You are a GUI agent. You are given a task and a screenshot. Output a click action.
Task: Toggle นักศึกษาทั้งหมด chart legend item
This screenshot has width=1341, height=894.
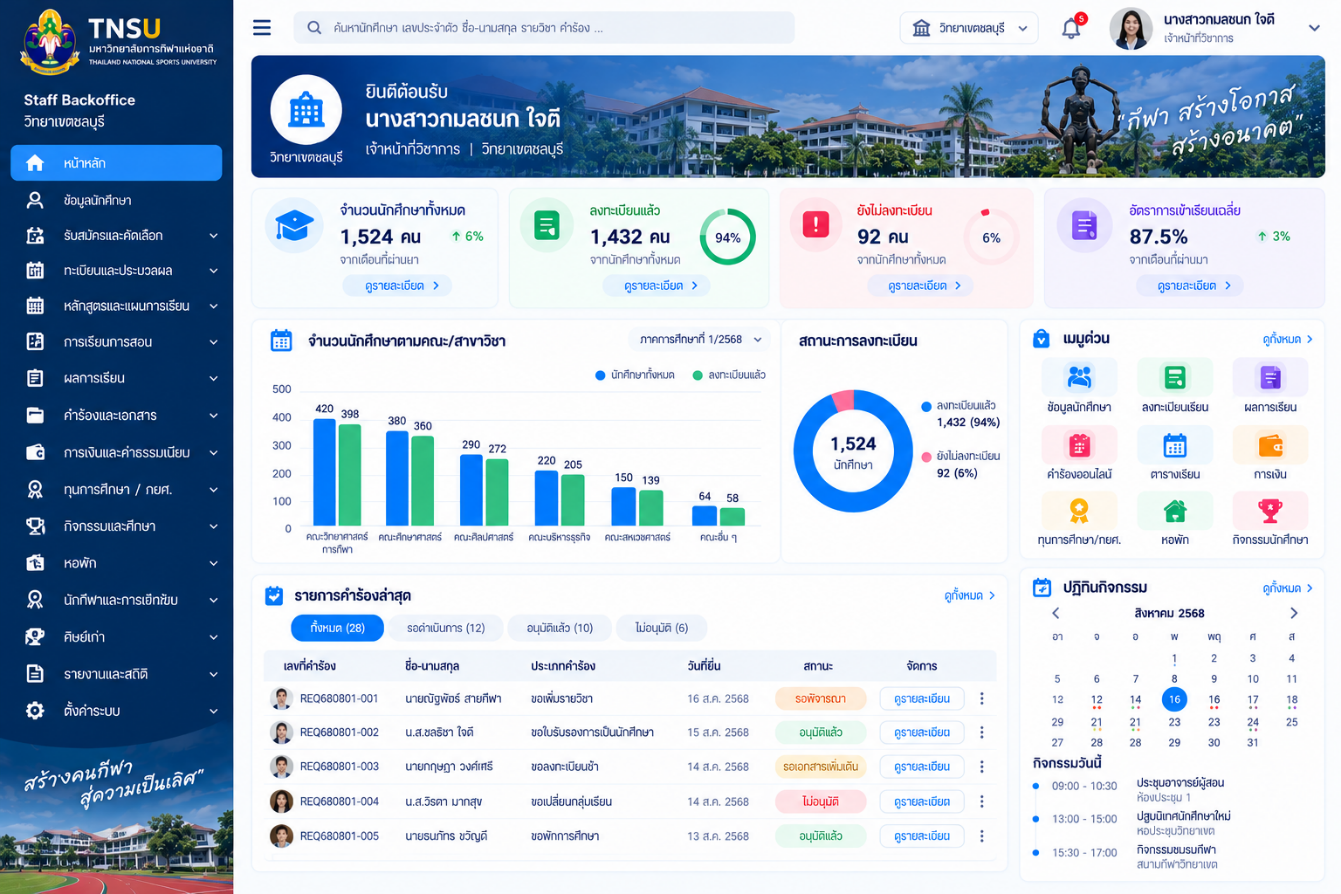tap(634, 375)
